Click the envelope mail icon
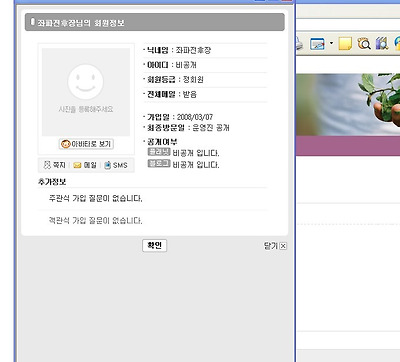 point(77,165)
